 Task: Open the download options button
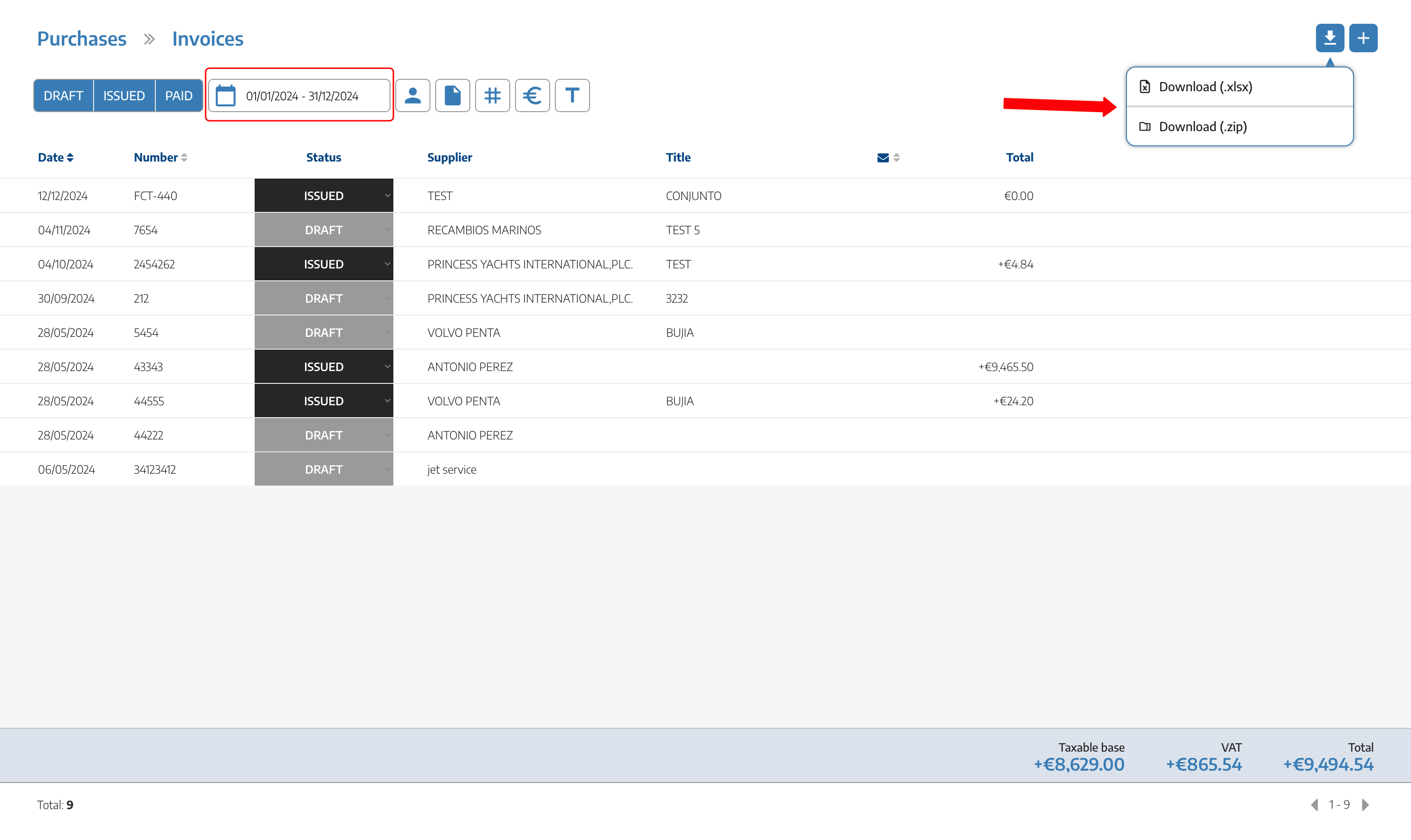[1329, 38]
